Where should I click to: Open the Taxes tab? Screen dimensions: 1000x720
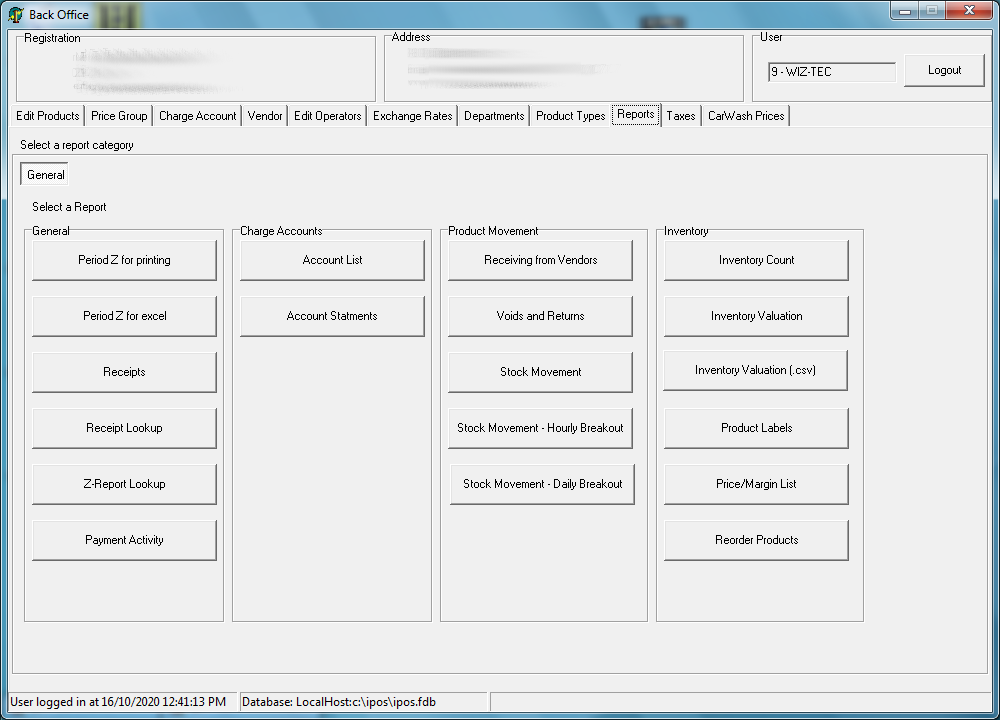[681, 115]
